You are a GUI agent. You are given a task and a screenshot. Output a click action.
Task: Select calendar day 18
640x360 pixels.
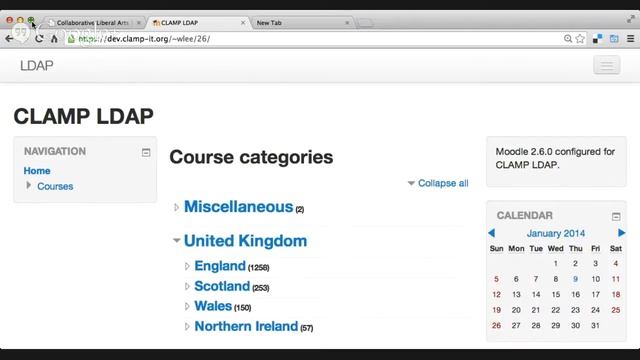pyautogui.click(x=616, y=295)
